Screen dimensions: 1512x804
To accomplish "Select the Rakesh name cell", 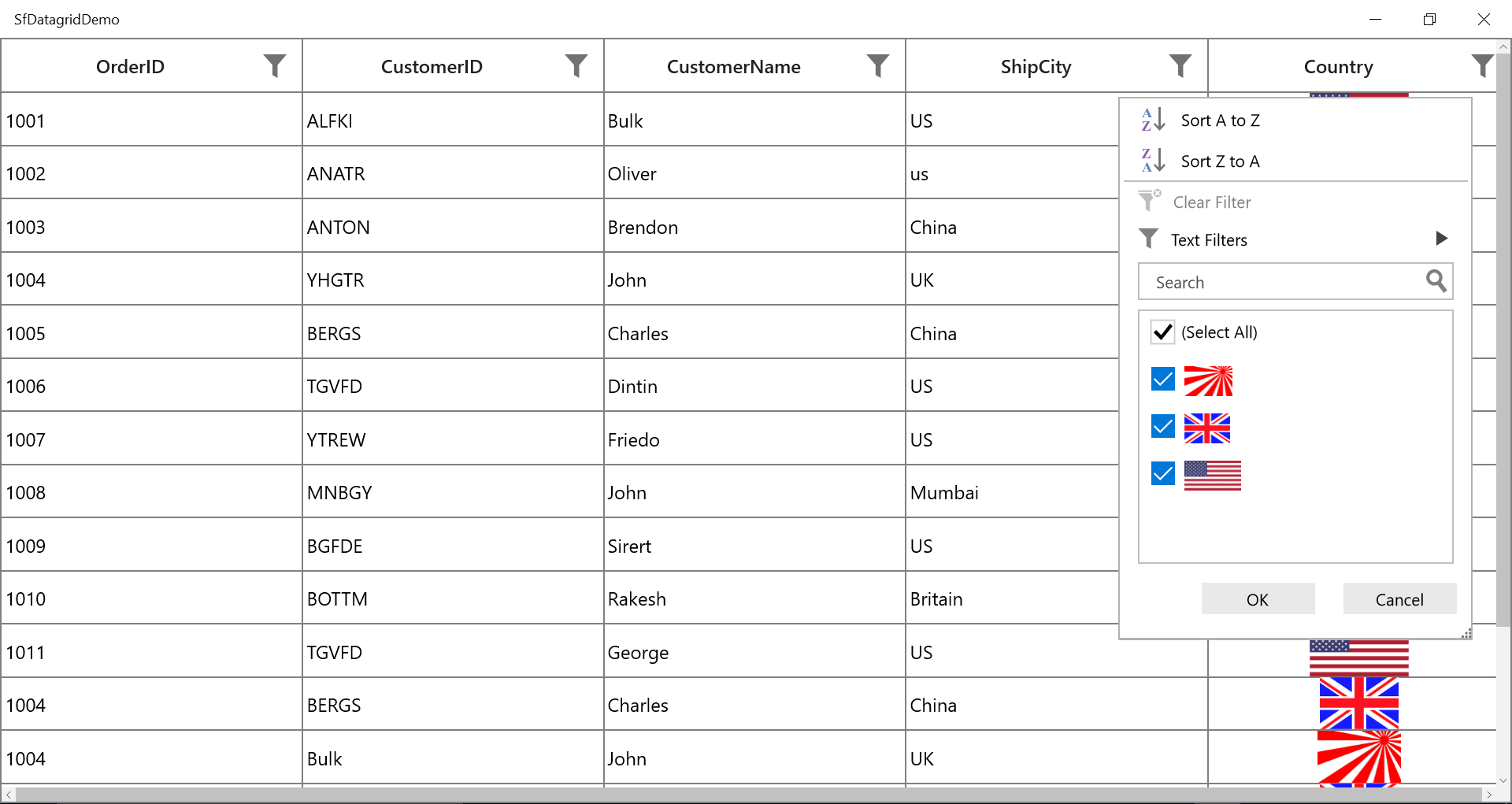I will tap(754, 598).
